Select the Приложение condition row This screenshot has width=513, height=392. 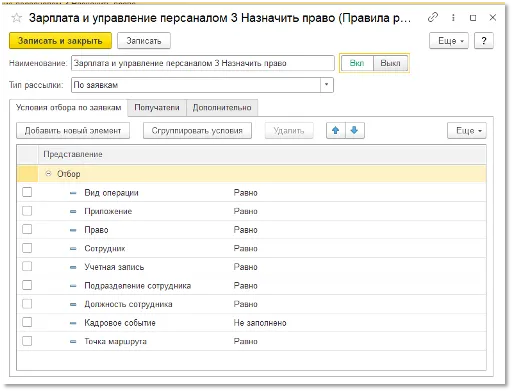252,211
